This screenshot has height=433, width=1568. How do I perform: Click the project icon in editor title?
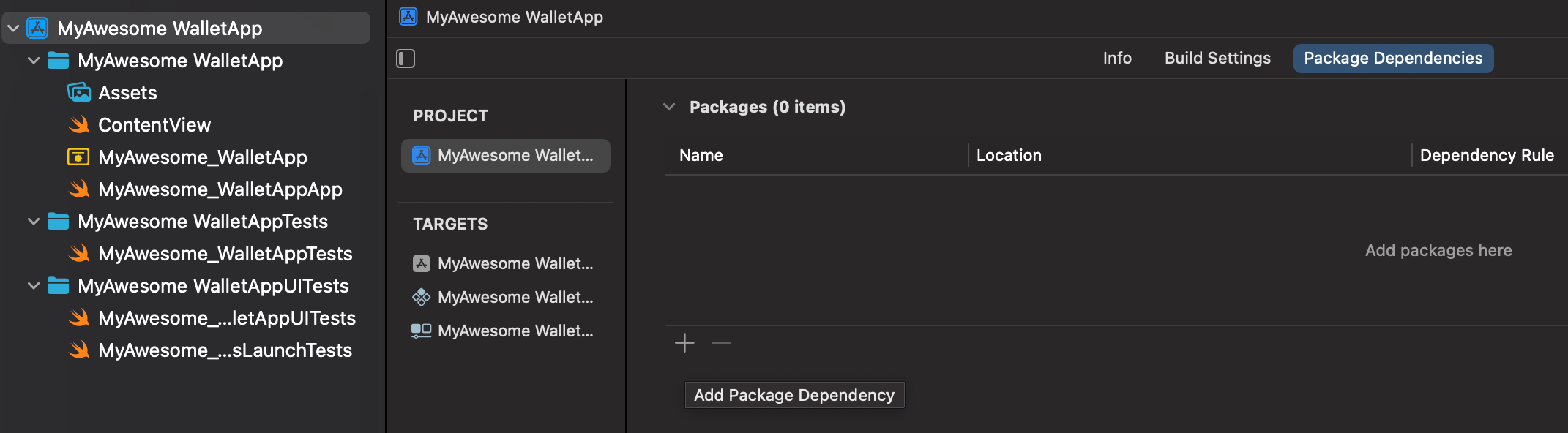[x=408, y=16]
